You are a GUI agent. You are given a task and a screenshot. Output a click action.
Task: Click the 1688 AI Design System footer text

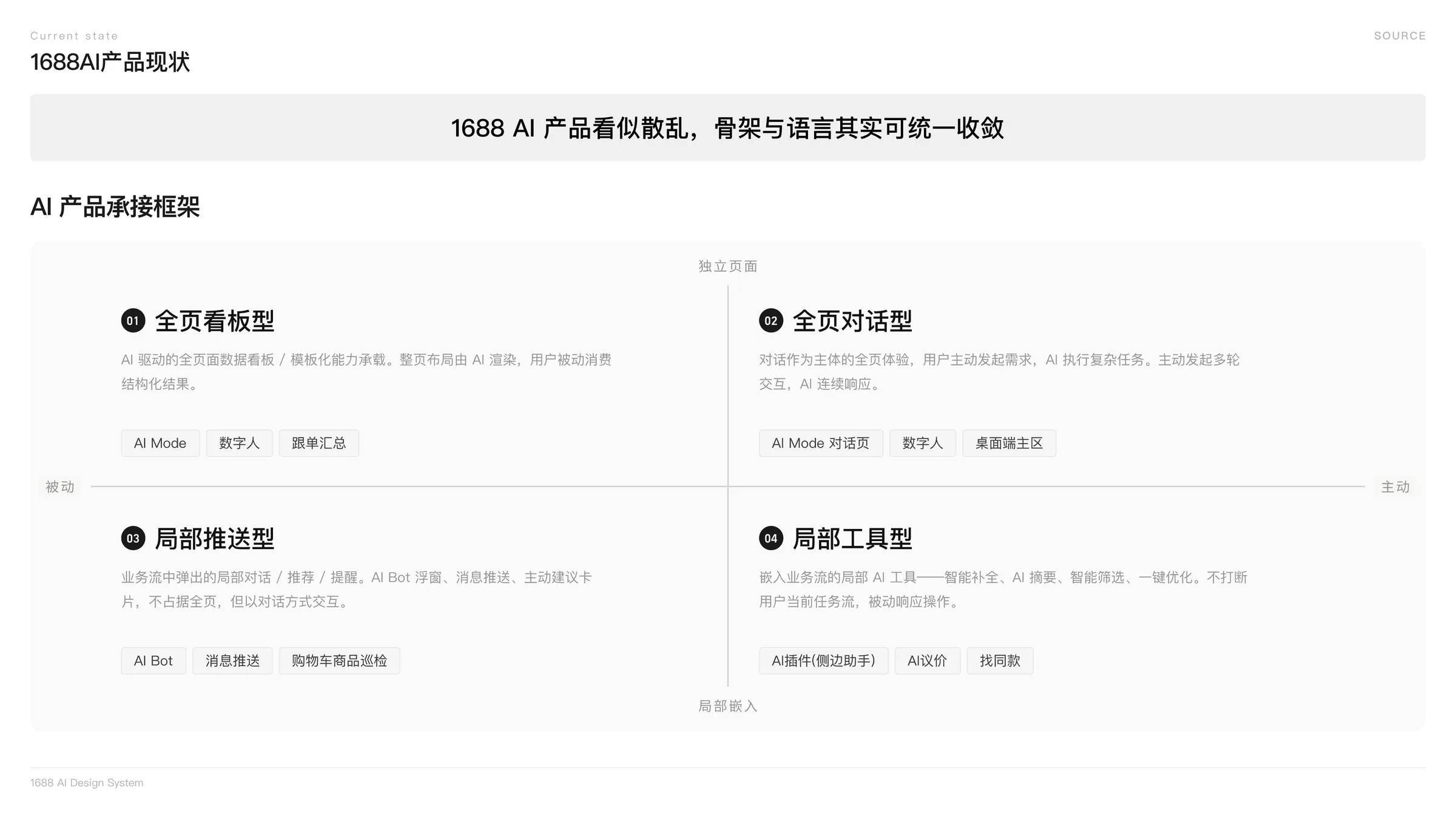[87, 783]
